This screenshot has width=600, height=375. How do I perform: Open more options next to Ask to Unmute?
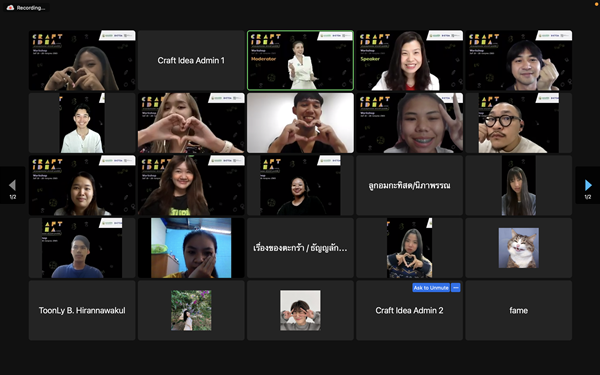pos(455,288)
